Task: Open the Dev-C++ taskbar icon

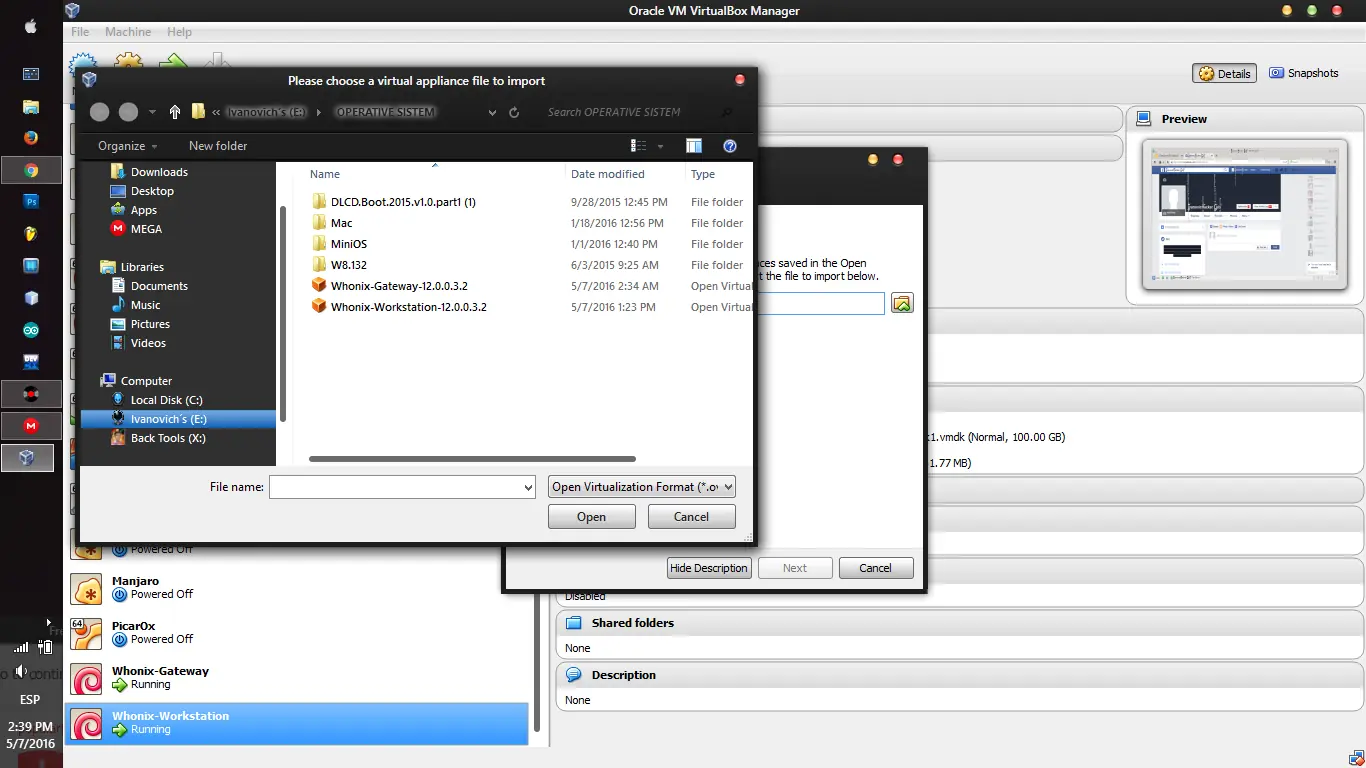Action: click(31, 361)
